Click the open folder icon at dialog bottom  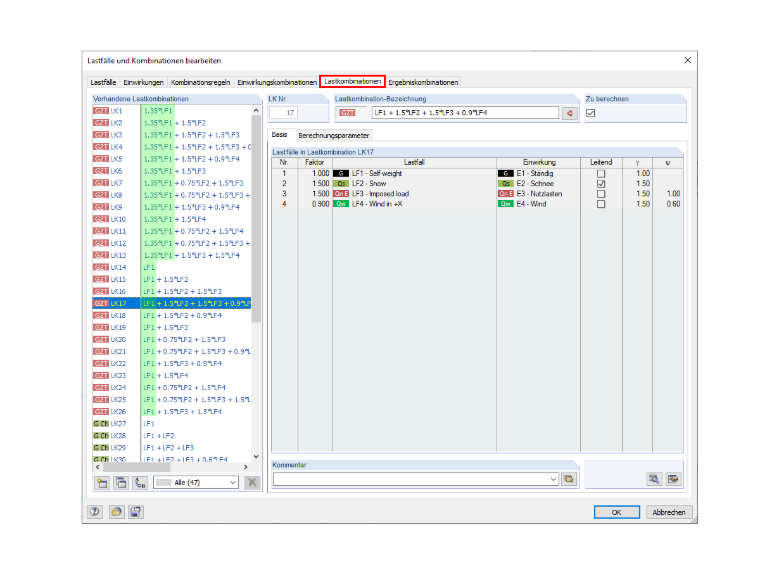(x=116, y=512)
